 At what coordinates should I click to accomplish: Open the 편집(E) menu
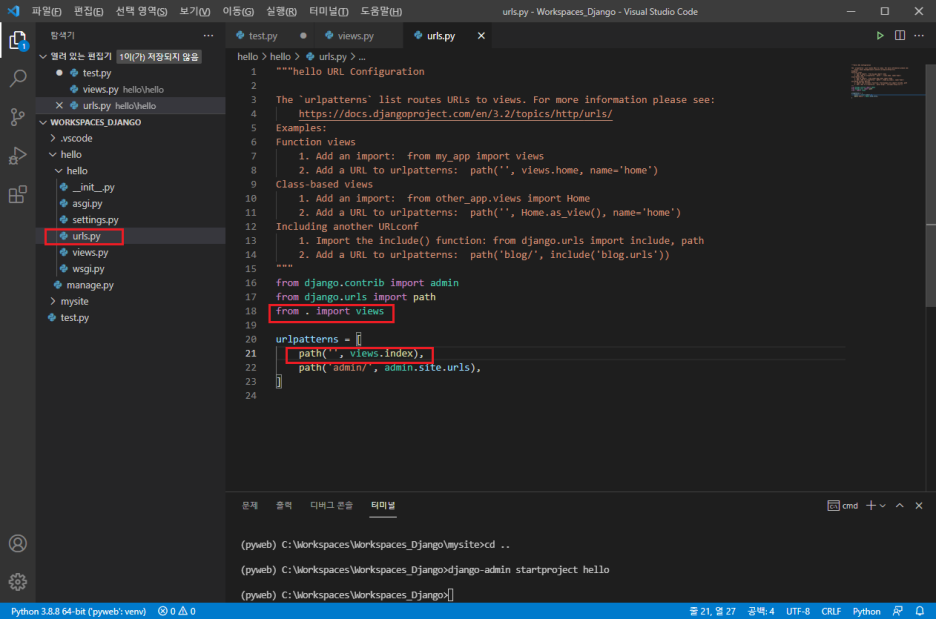[x=88, y=11]
